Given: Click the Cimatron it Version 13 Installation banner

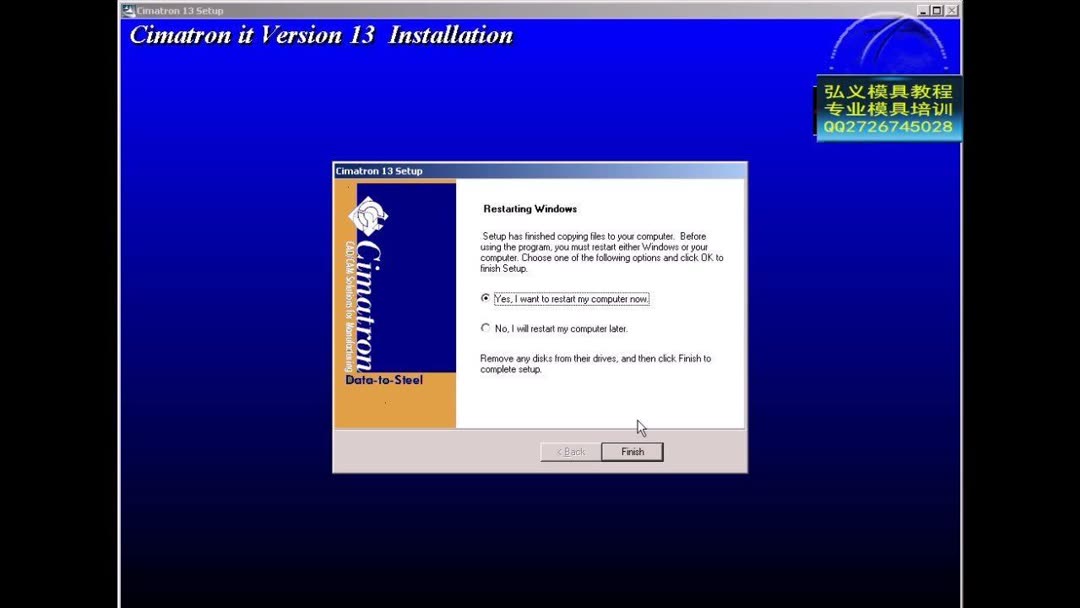Looking at the screenshot, I should (320, 35).
